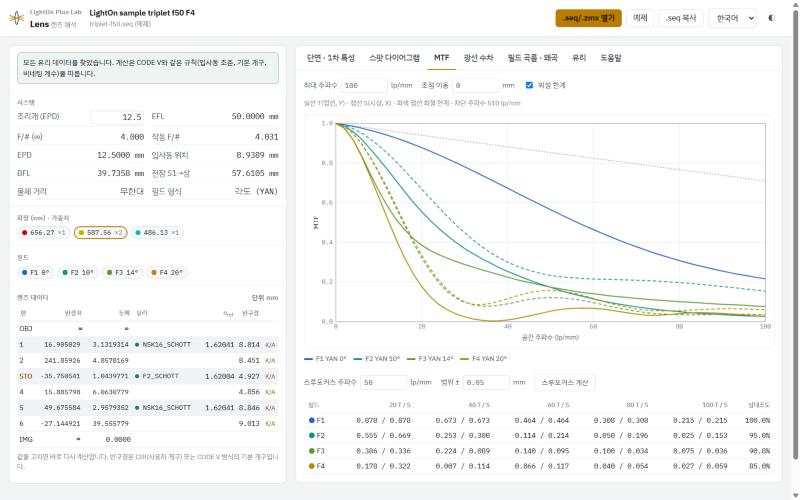This screenshot has width=800, height=500.
Task: Copy the .seq with the 복사 button
Action: (681, 18)
